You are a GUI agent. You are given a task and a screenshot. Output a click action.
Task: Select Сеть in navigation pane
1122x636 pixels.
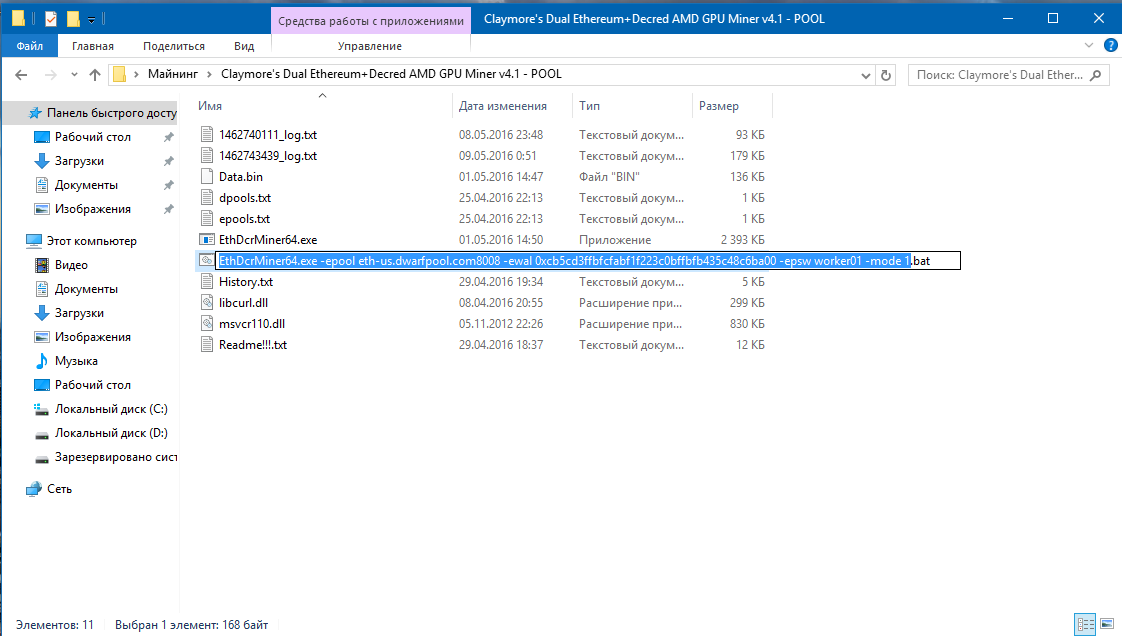click(x=59, y=489)
